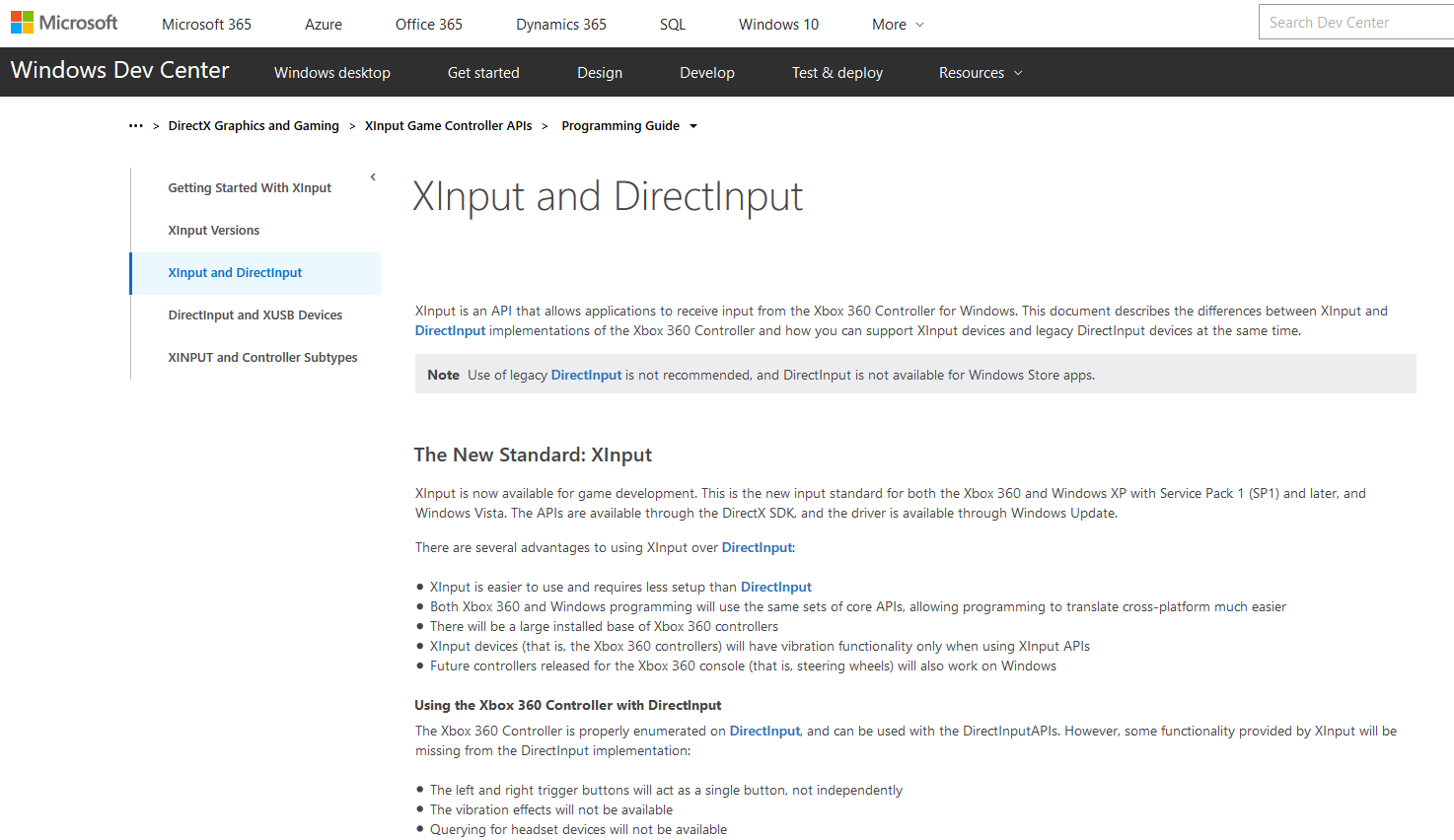The height and width of the screenshot is (840, 1454).
Task: Click the 'Note' label in the gray box
Action: pos(443,376)
